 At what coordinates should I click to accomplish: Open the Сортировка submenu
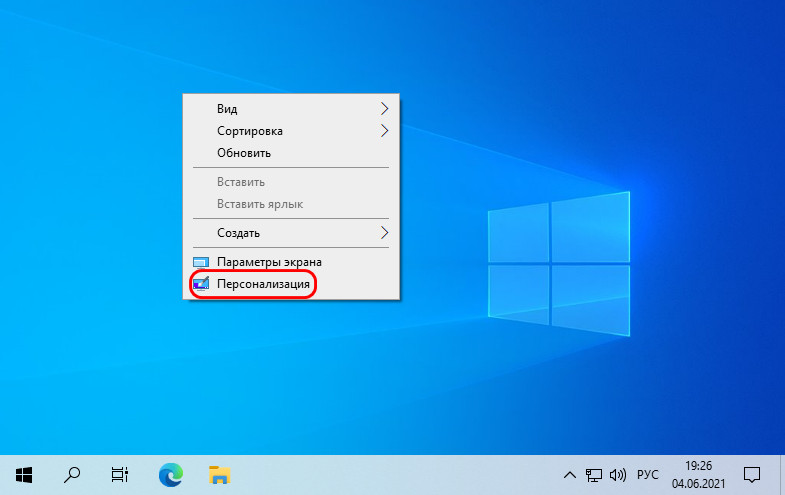[x=291, y=131]
